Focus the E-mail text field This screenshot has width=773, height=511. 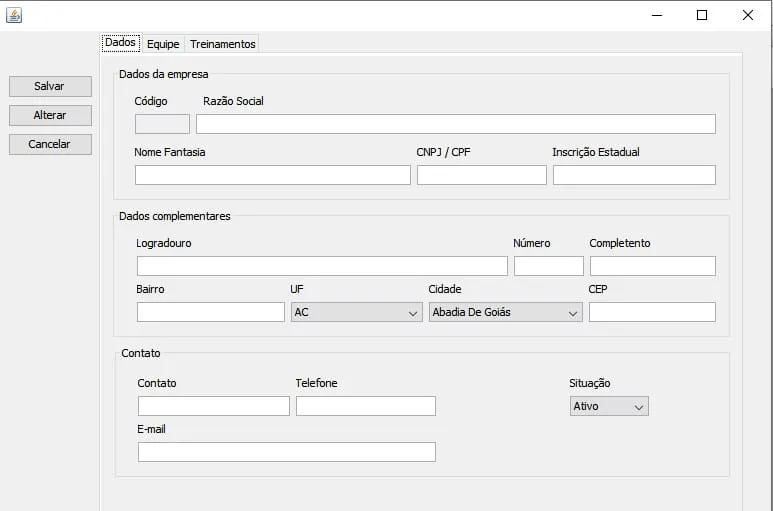[286, 452]
